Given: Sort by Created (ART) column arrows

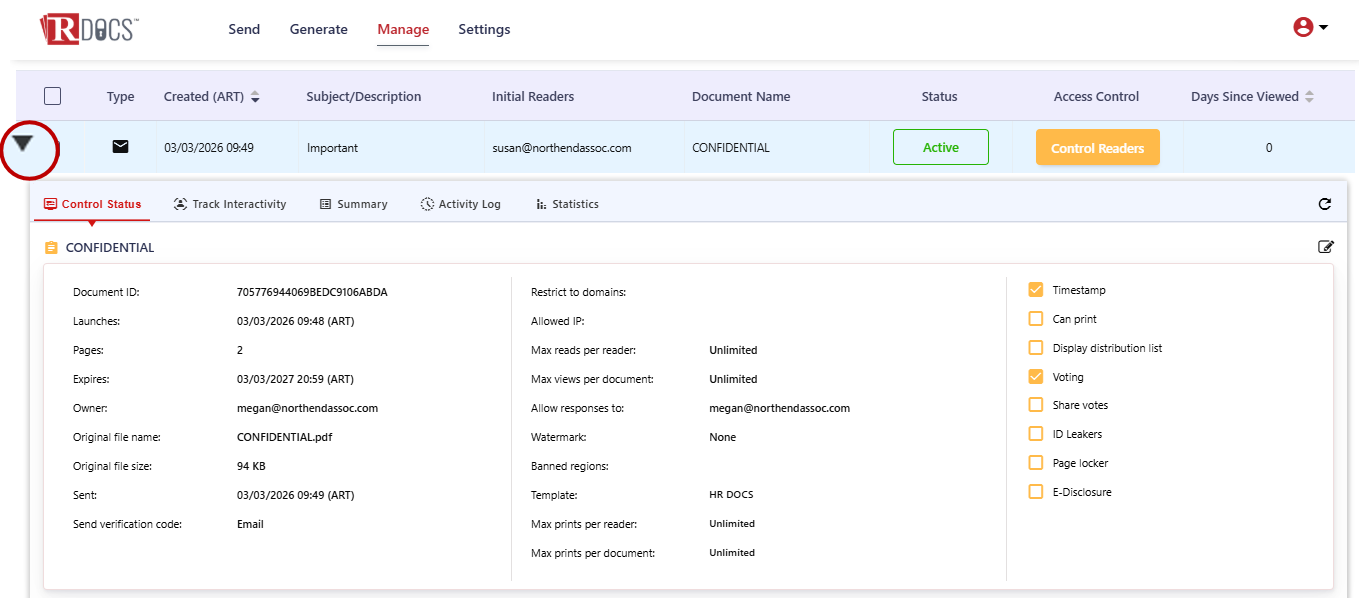Looking at the screenshot, I should pos(255,97).
